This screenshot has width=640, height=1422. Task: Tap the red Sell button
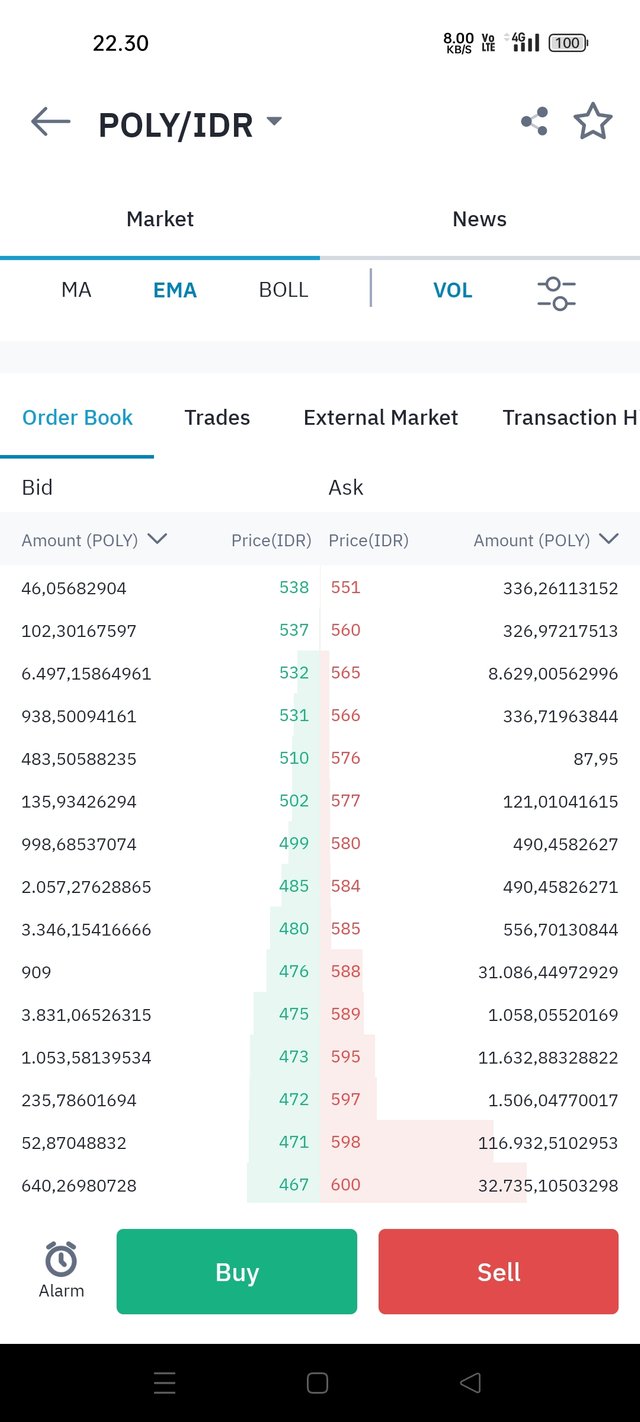[498, 1271]
